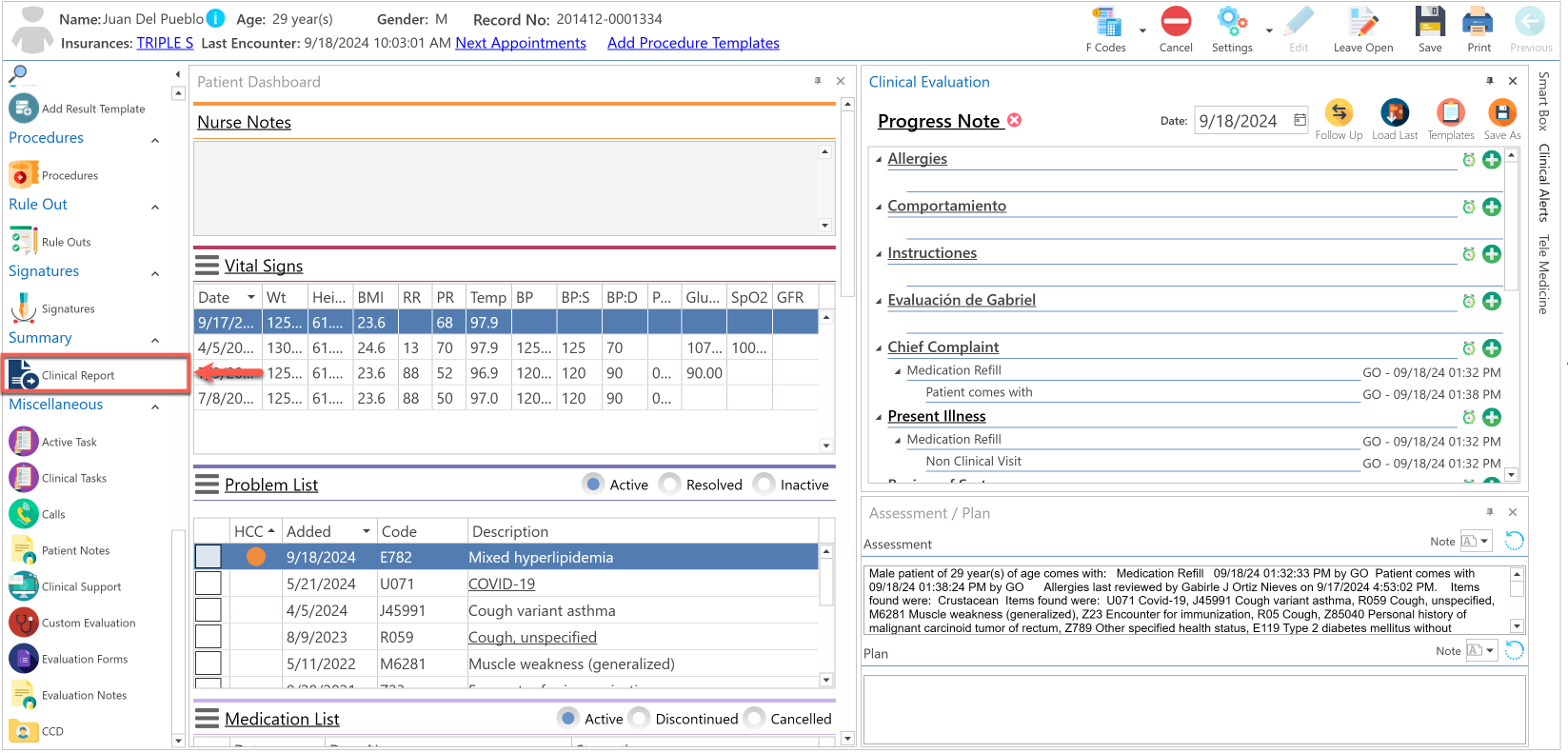1568x753 pixels.
Task: Collapse the Procedures sidebar section
Action: (x=155, y=140)
